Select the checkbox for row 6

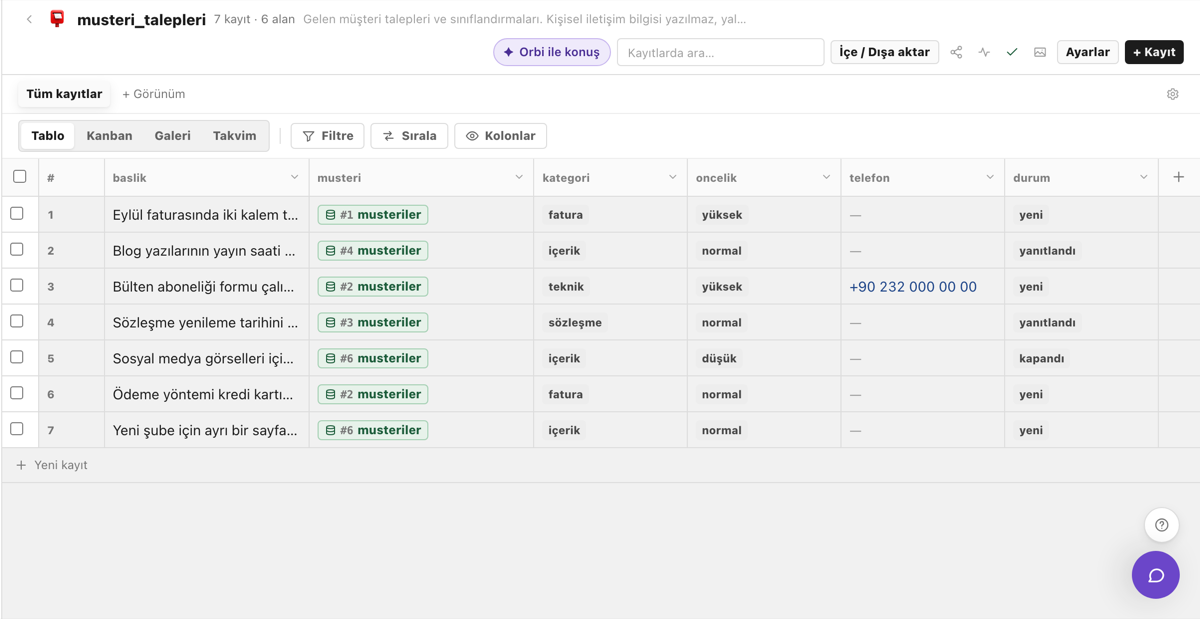click(x=17, y=393)
